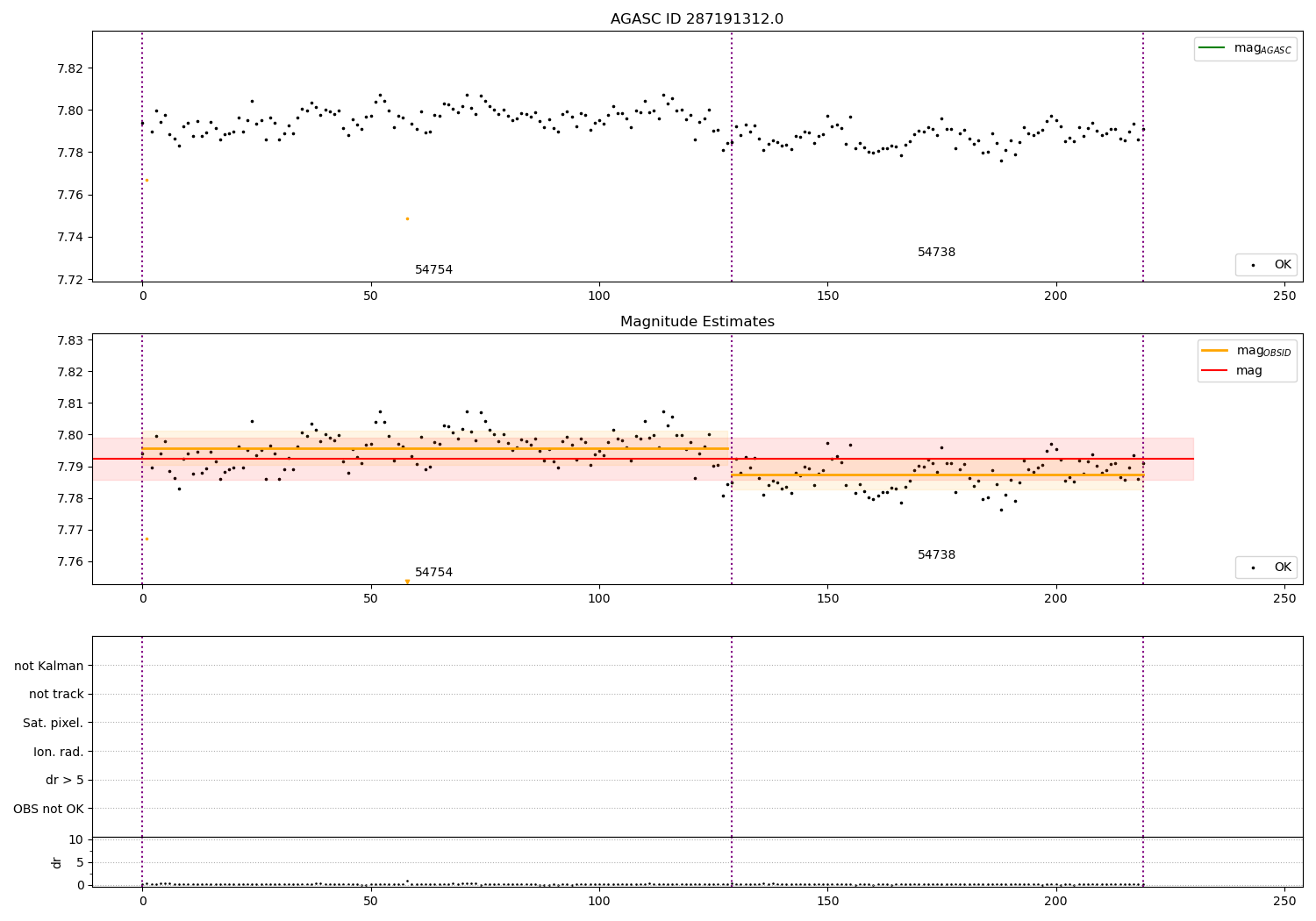The width and height of the screenshot is (1316, 921).
Task: Click the Magnitude Estimates subplot title
Action: point(697,322)
